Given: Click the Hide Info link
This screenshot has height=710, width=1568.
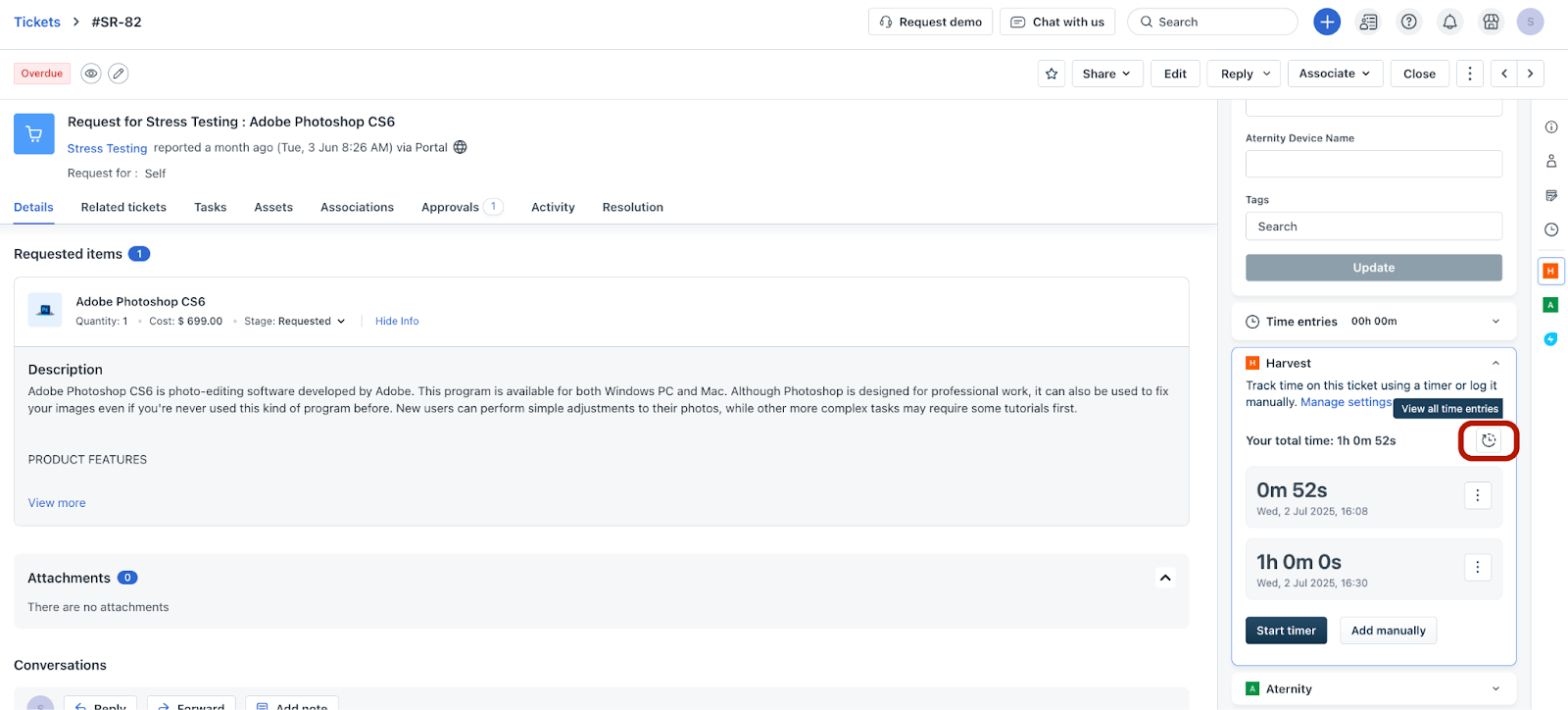Looking at the screenshot, I should (x=397, y=321).
